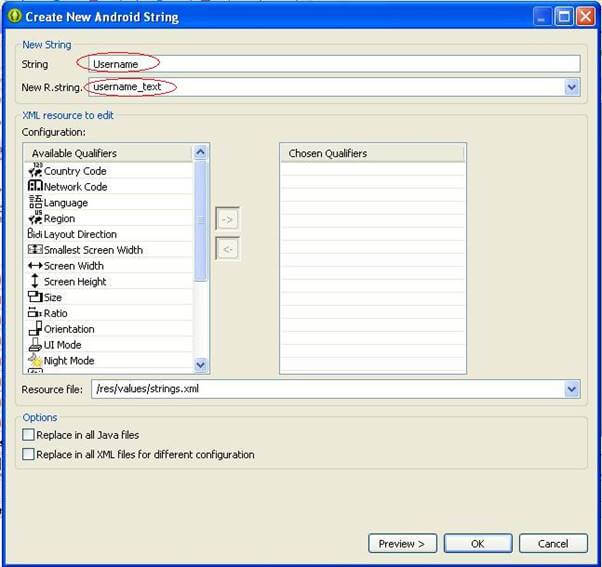Image resolution: width=602 pixels, height=567 pixels.
Task: Click the Available Qualifiers column header
Action: coord(108,153)
